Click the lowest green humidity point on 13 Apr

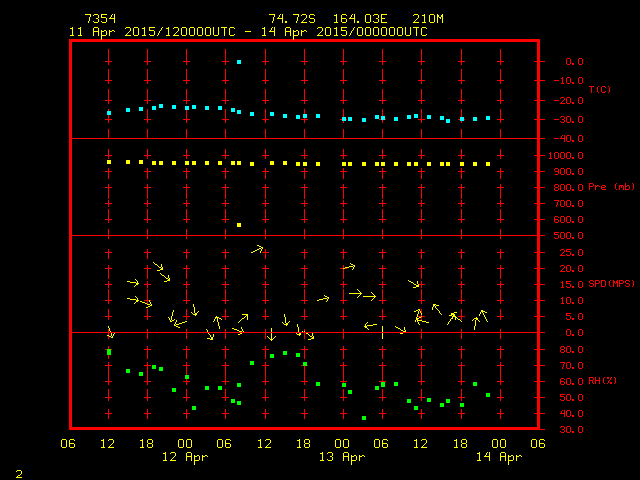point(364,418)
